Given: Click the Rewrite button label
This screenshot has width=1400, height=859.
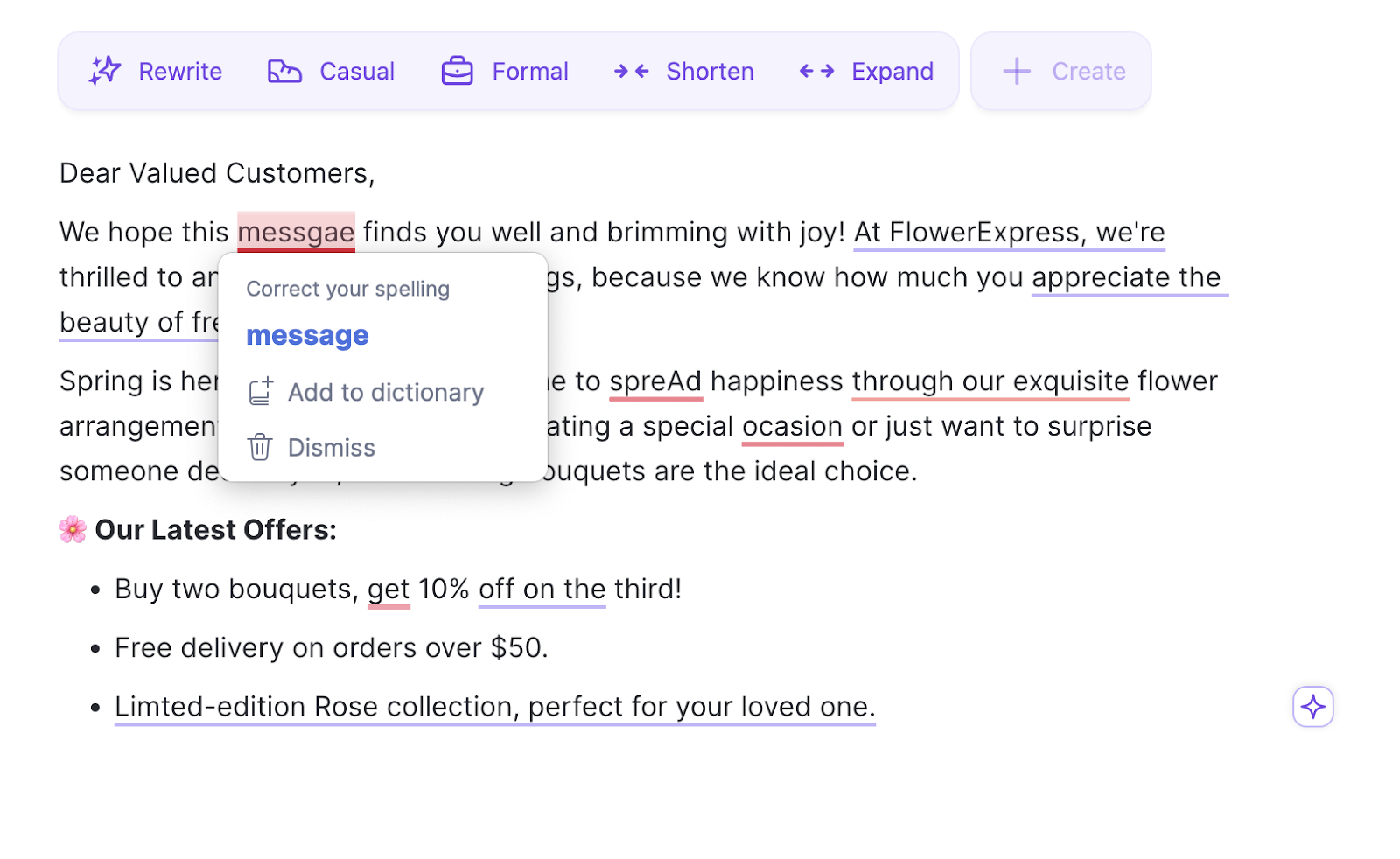Looking at the screenshot, I should click(x=180, y=71).
